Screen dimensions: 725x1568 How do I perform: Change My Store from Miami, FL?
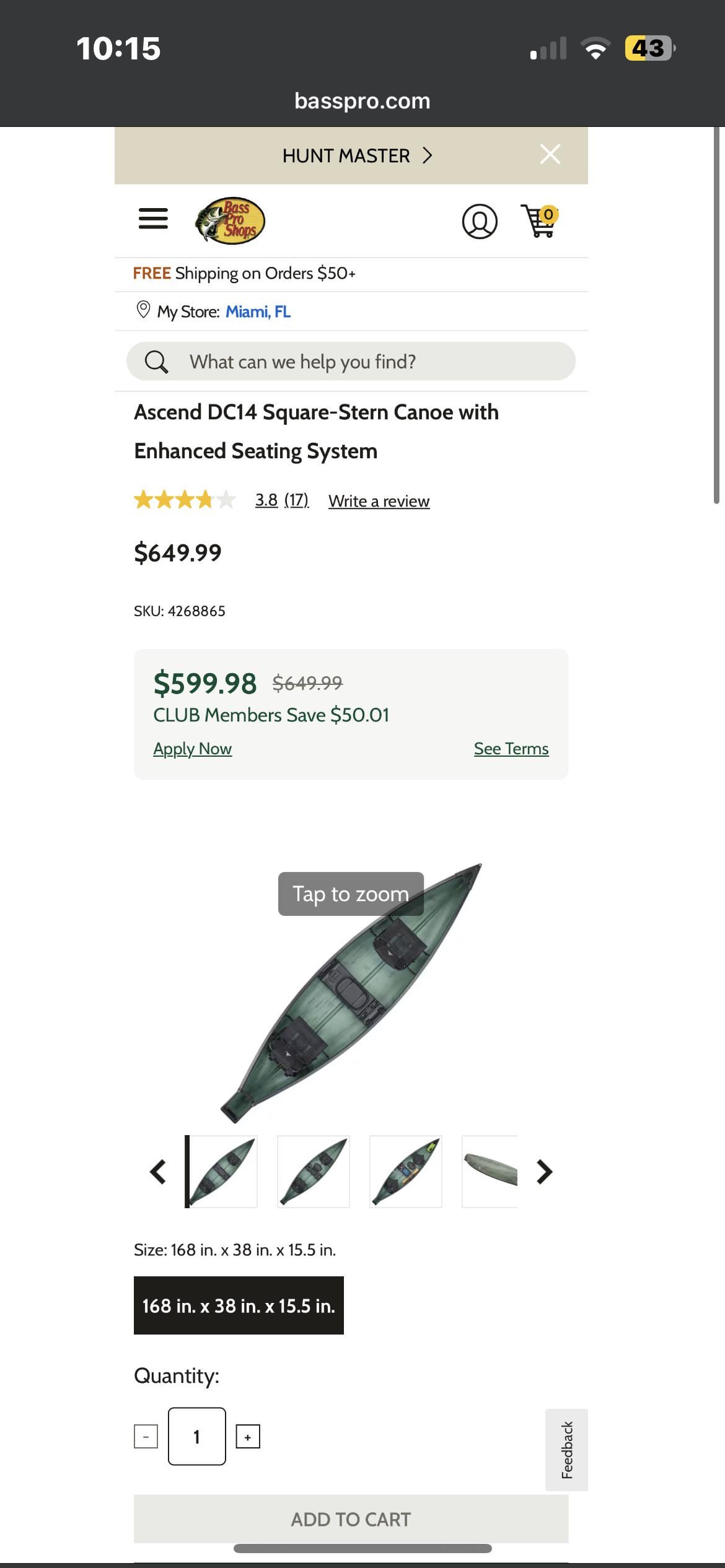tap(258, 311)
